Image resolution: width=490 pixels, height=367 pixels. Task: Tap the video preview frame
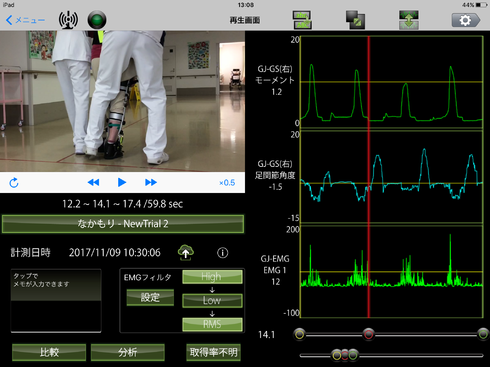click(122, 101)
